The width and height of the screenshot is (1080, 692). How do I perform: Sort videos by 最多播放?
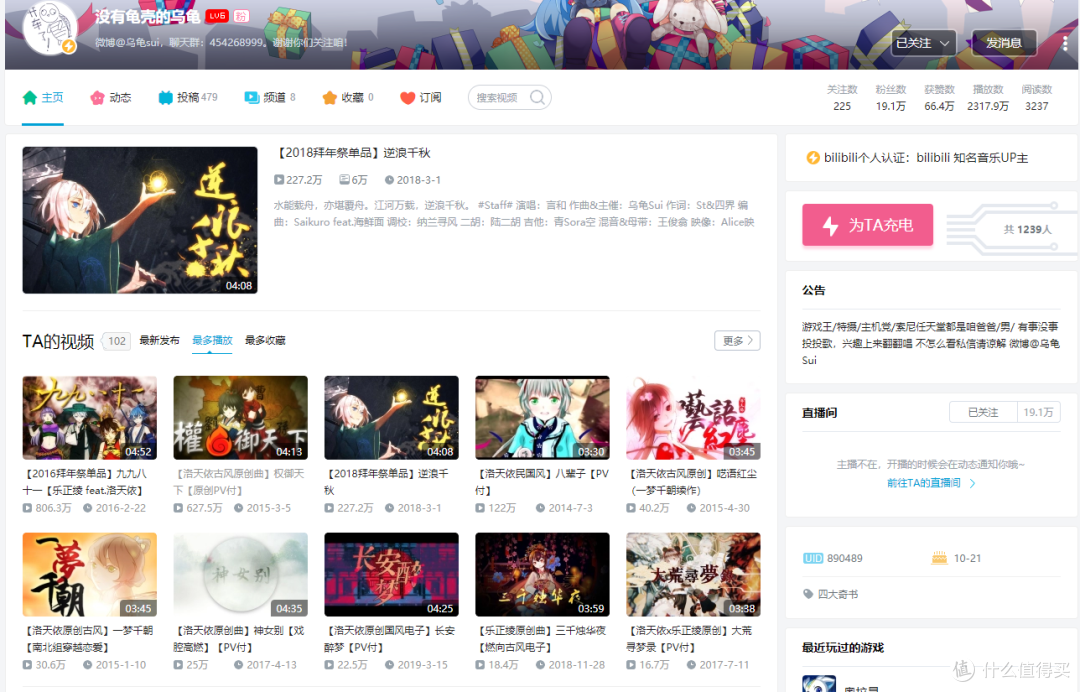click(x=212, y=340)
